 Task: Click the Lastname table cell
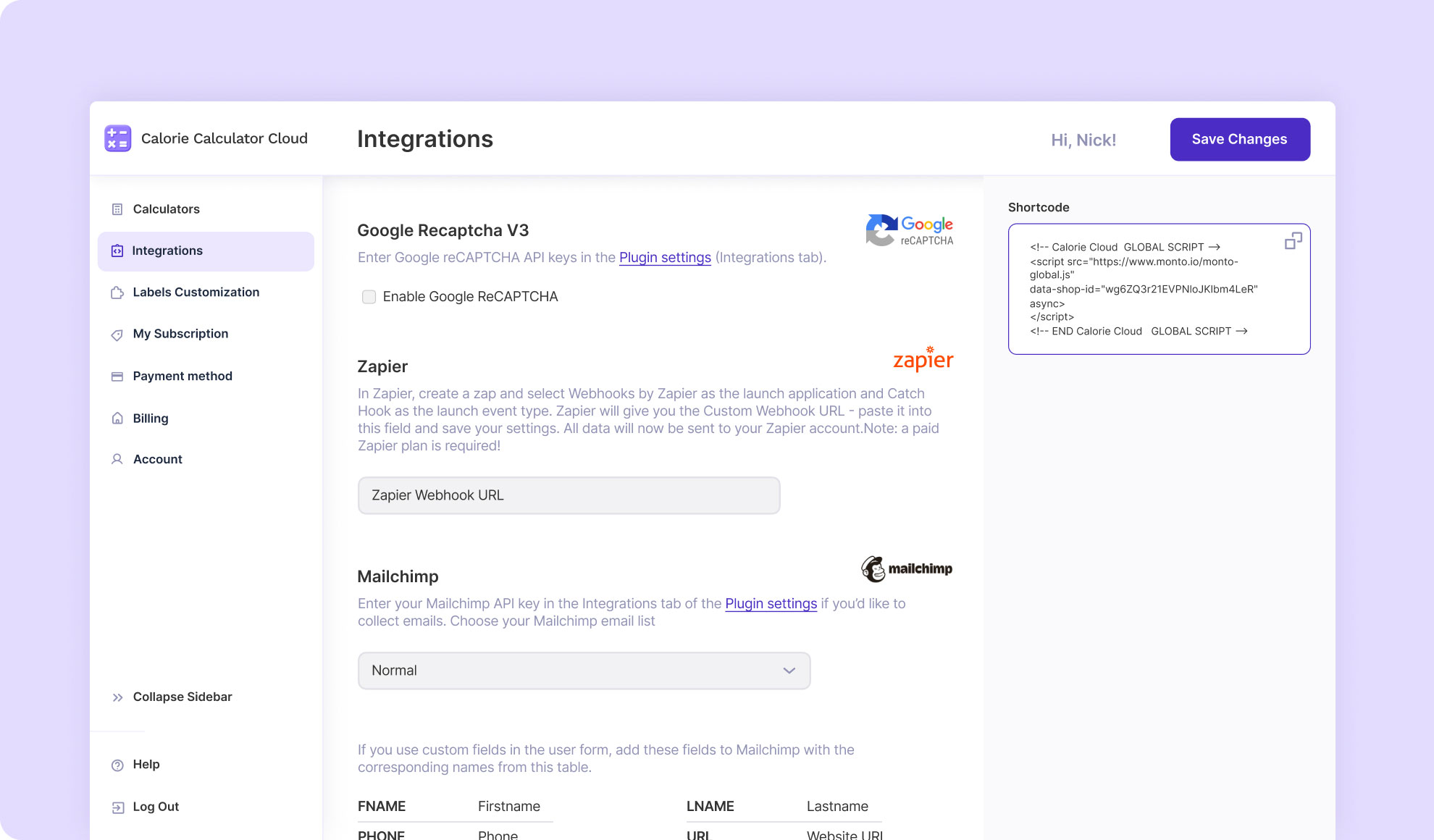coord(837,806)
